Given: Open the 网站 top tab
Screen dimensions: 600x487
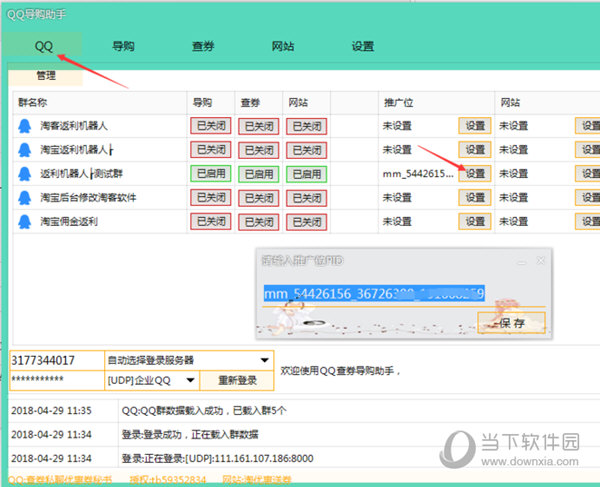Looking at the screenshot, I should coord(283,46).
